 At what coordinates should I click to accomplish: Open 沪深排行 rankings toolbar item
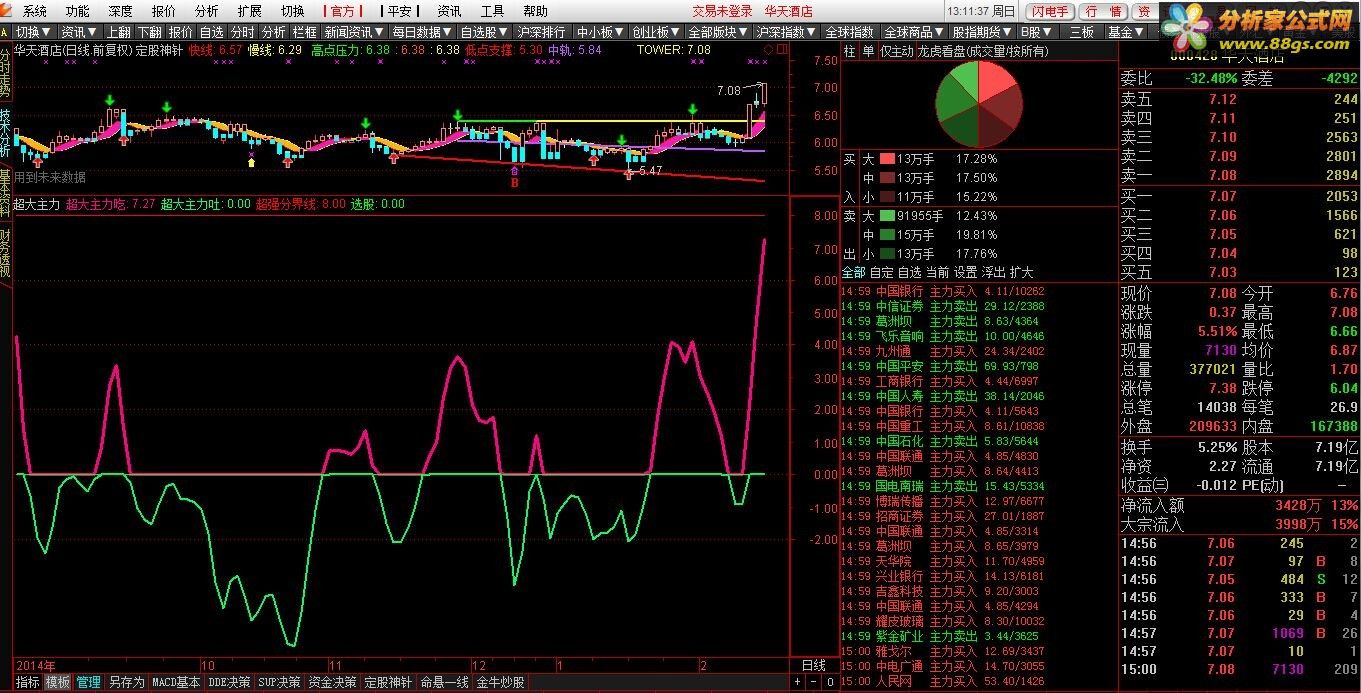[544, 32]
